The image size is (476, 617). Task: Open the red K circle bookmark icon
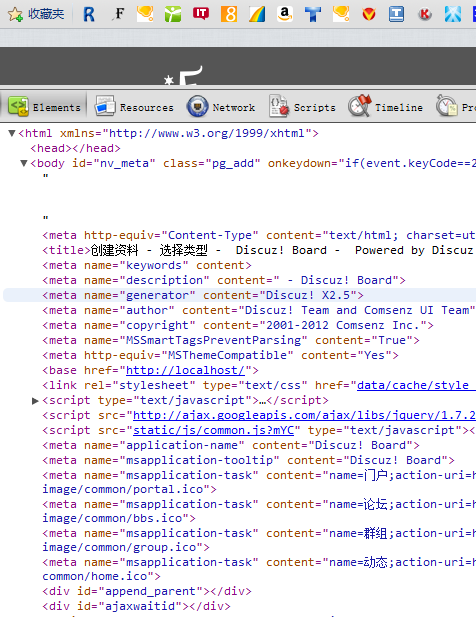[x=424, y=15]
